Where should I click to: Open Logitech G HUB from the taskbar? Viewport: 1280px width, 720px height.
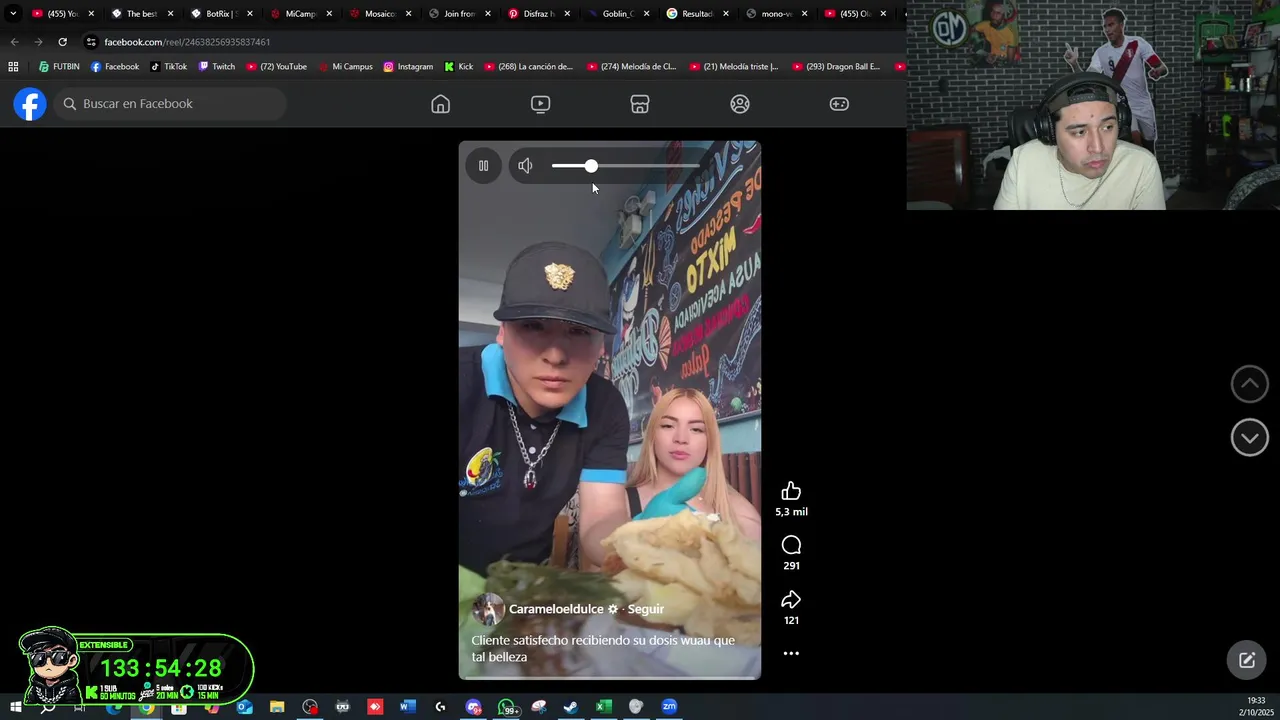click(x=440, y=707)
